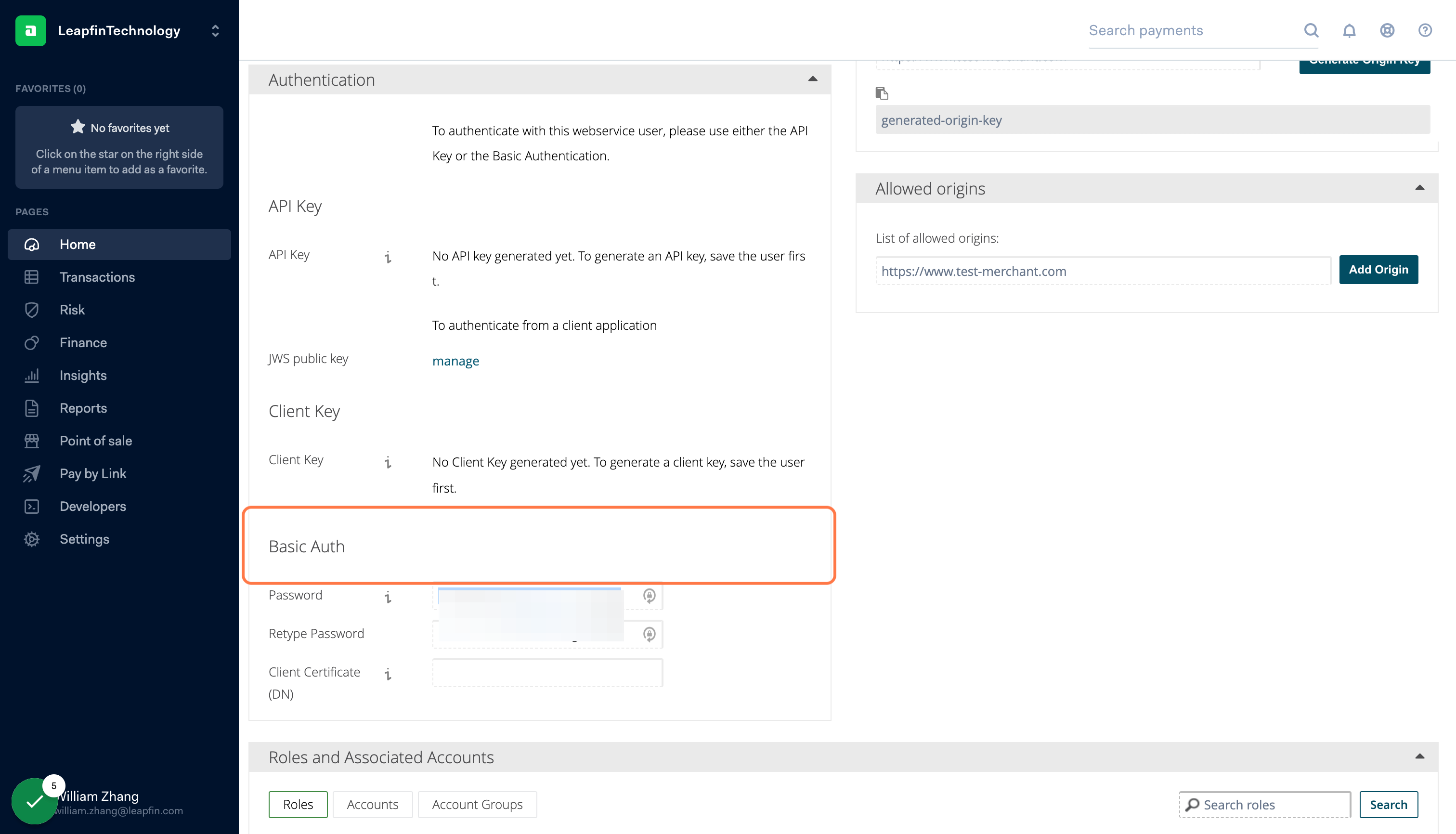Click the search payments magnifier icon

coord(1311,30)
